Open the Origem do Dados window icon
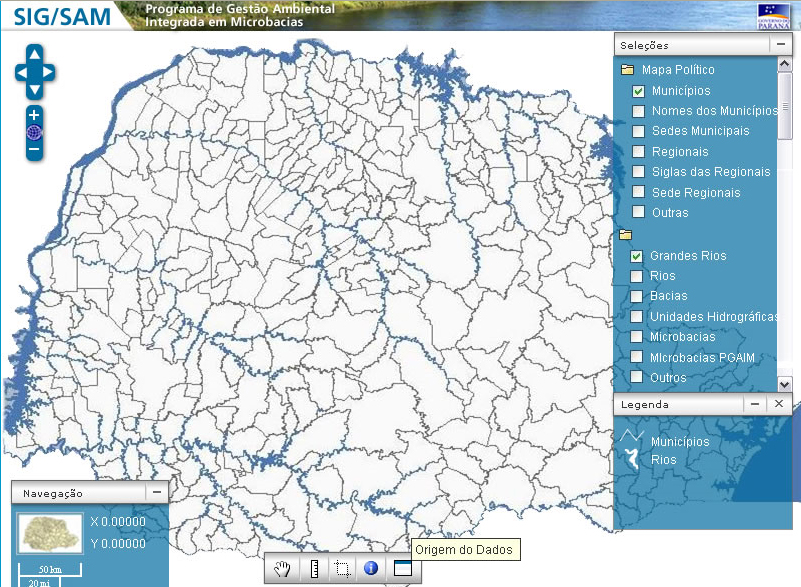The height and width of the screenshot is (587, 801). (402, 569)
